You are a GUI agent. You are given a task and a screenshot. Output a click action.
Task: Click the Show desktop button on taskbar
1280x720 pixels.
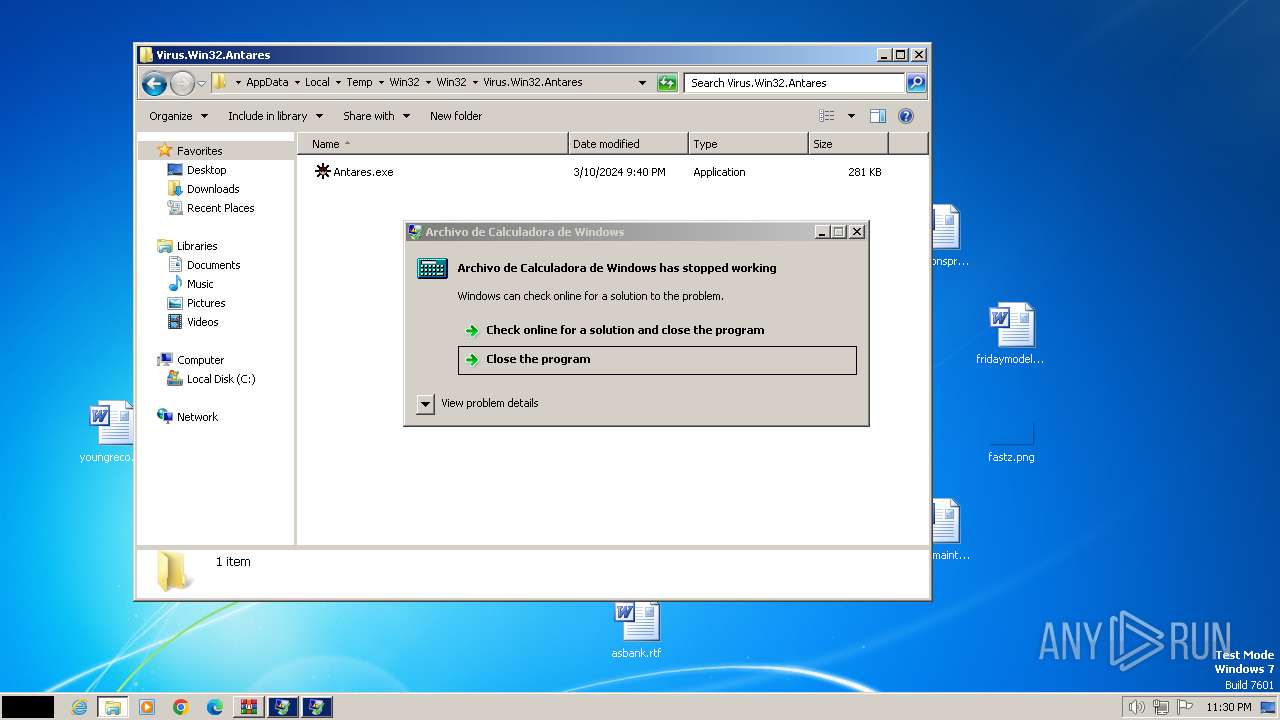pos(1269,707)
